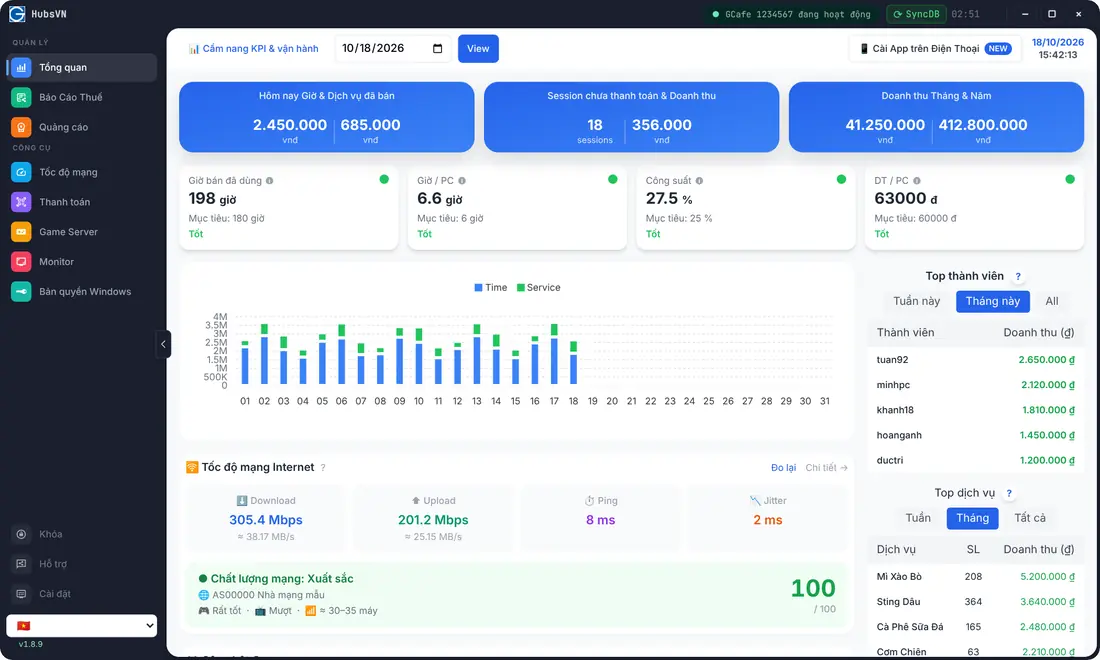Viewport: 1100px width, 660px height.
Task: Click the Khóa lock icon
Action: point(21,534)
